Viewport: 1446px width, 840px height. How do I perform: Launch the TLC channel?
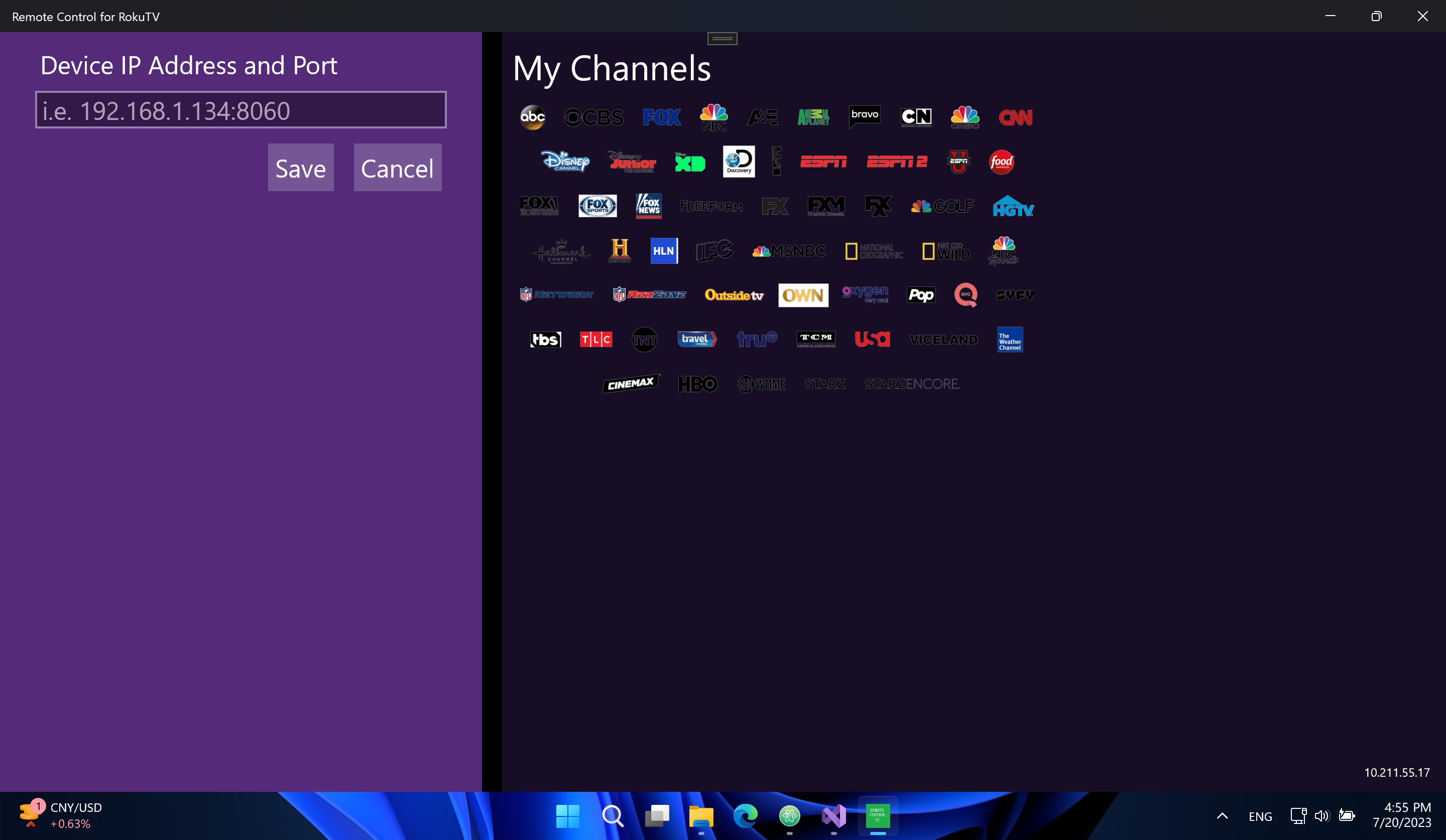point(595,339)
